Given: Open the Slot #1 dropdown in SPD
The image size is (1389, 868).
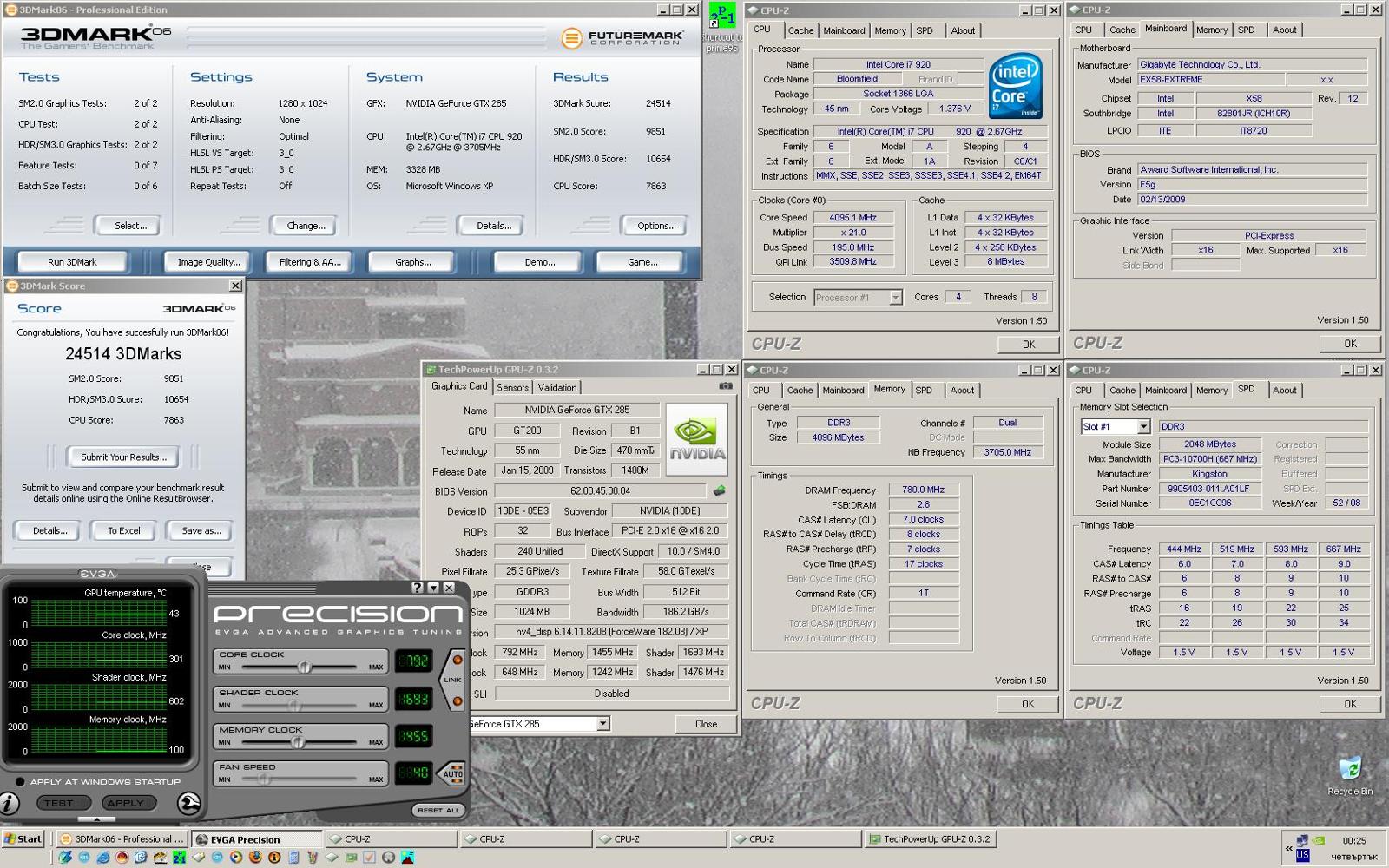Looking at the screenshot, I should (1143, 426).
